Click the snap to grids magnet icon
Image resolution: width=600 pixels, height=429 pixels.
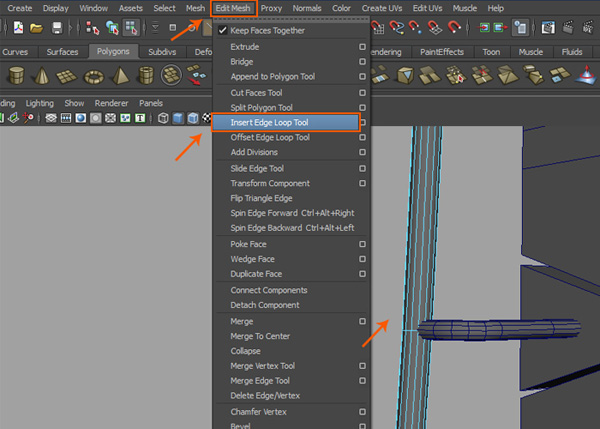pyautogui.click(x=377, y=28)
